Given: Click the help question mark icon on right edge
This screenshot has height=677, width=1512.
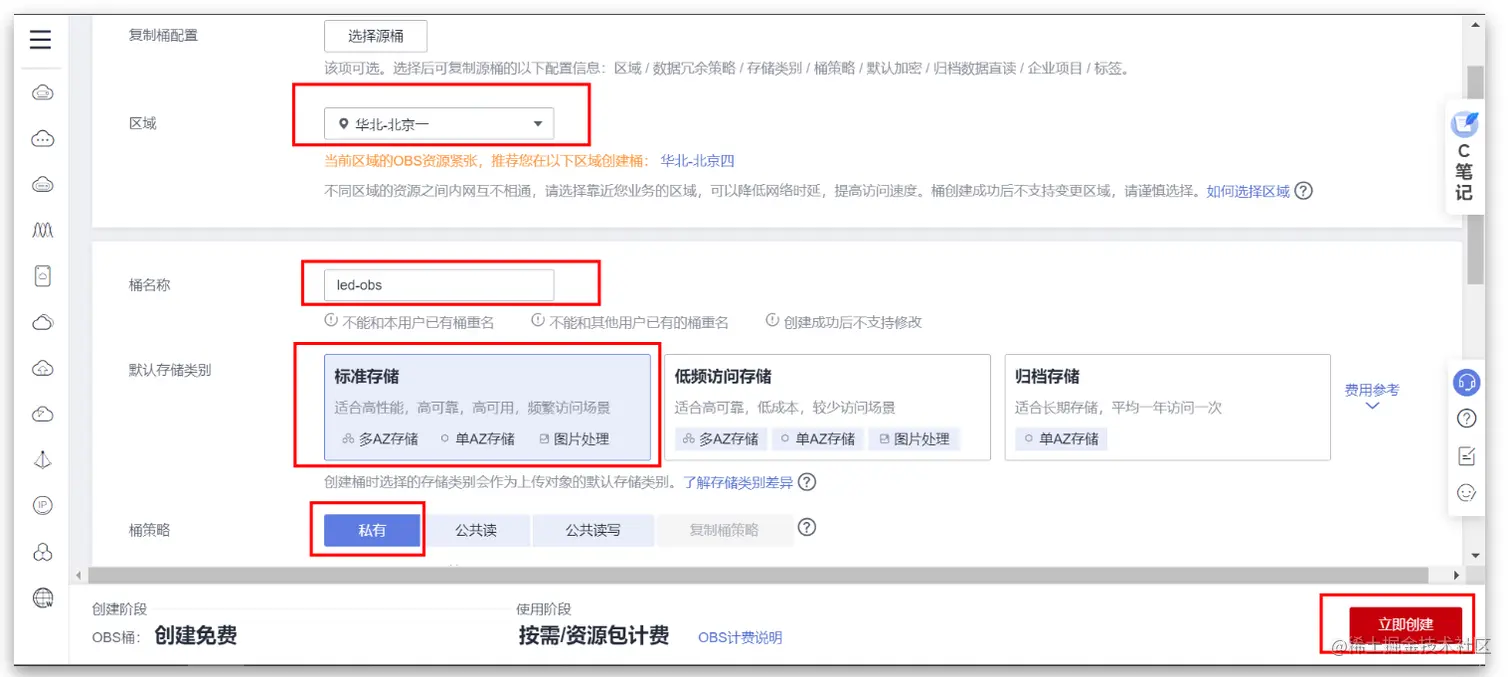Looking at the screenshot, I should (x=1466, y=418).
